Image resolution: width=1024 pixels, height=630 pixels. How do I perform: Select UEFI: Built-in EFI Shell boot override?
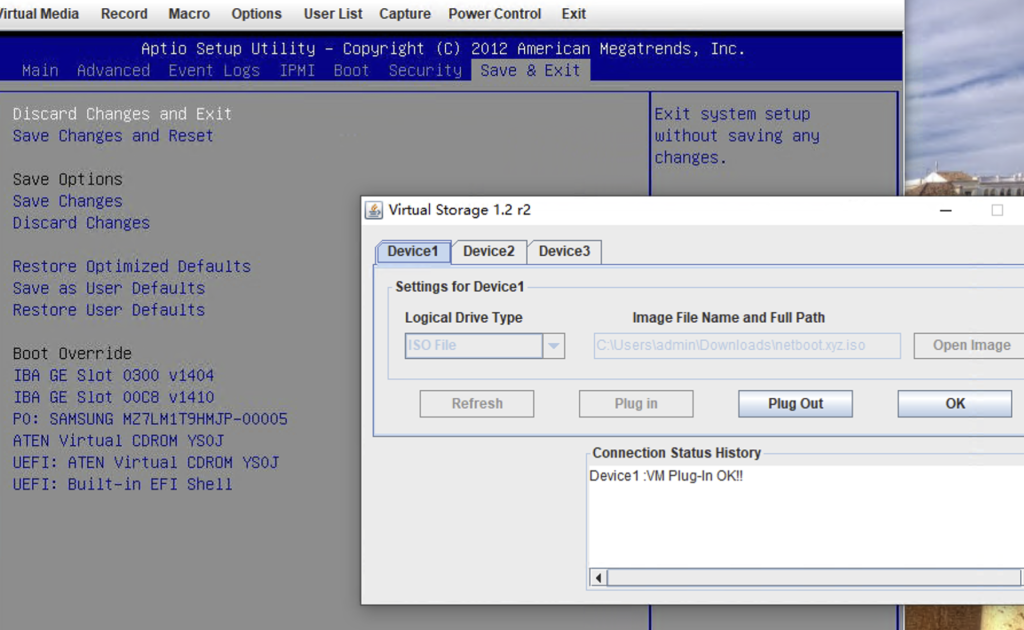pos(122,484)
